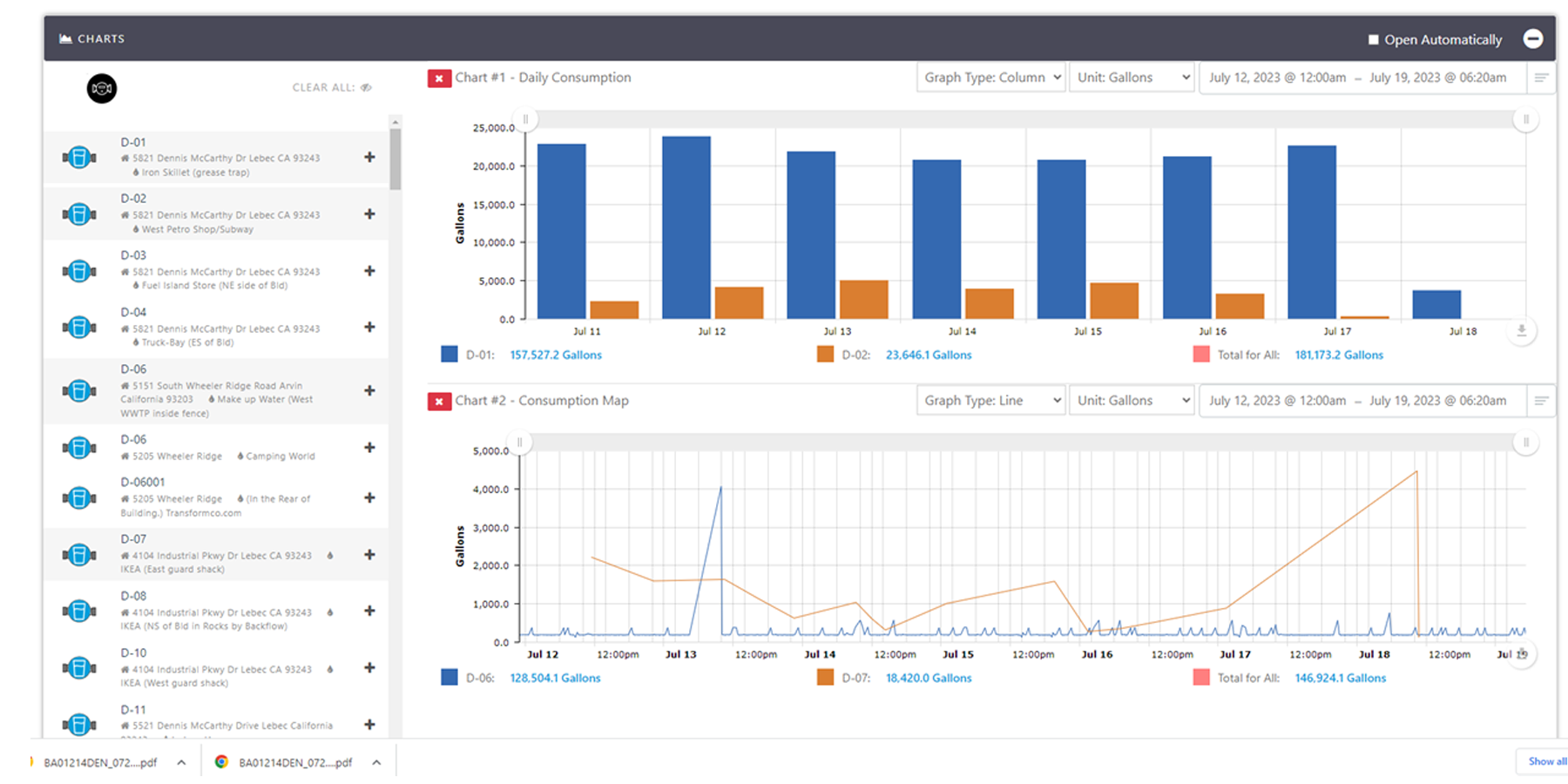Click Chart #1 left range slider handle
The height and width of the screenshot is (784, 1568).
pos(525,119)
